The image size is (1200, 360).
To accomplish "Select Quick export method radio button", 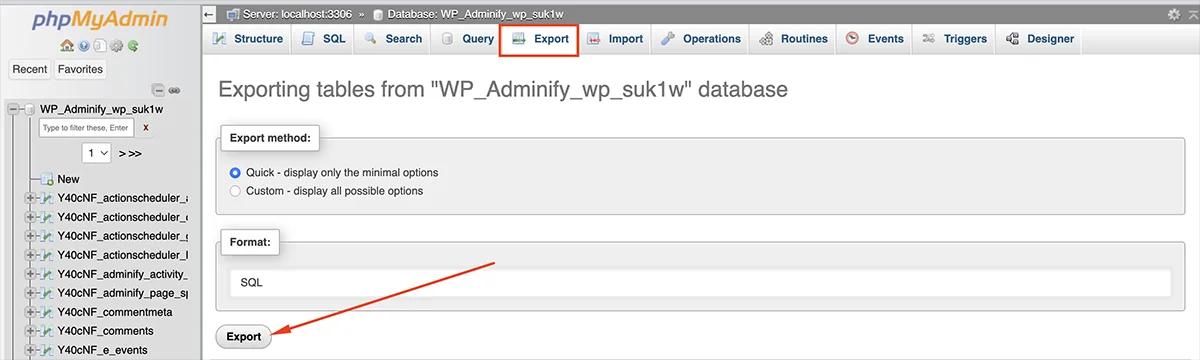I will (x=236, y=172).
